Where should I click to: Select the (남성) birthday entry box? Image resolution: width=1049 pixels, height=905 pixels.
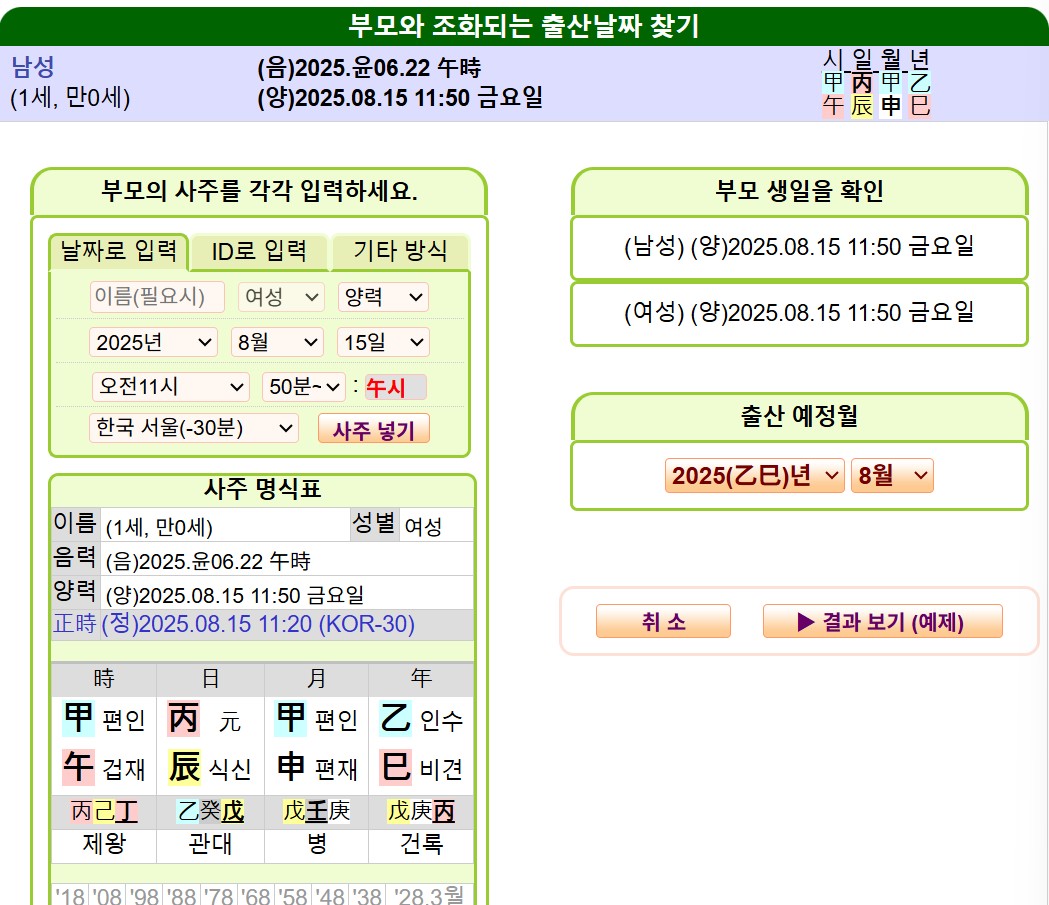(799, 247)
